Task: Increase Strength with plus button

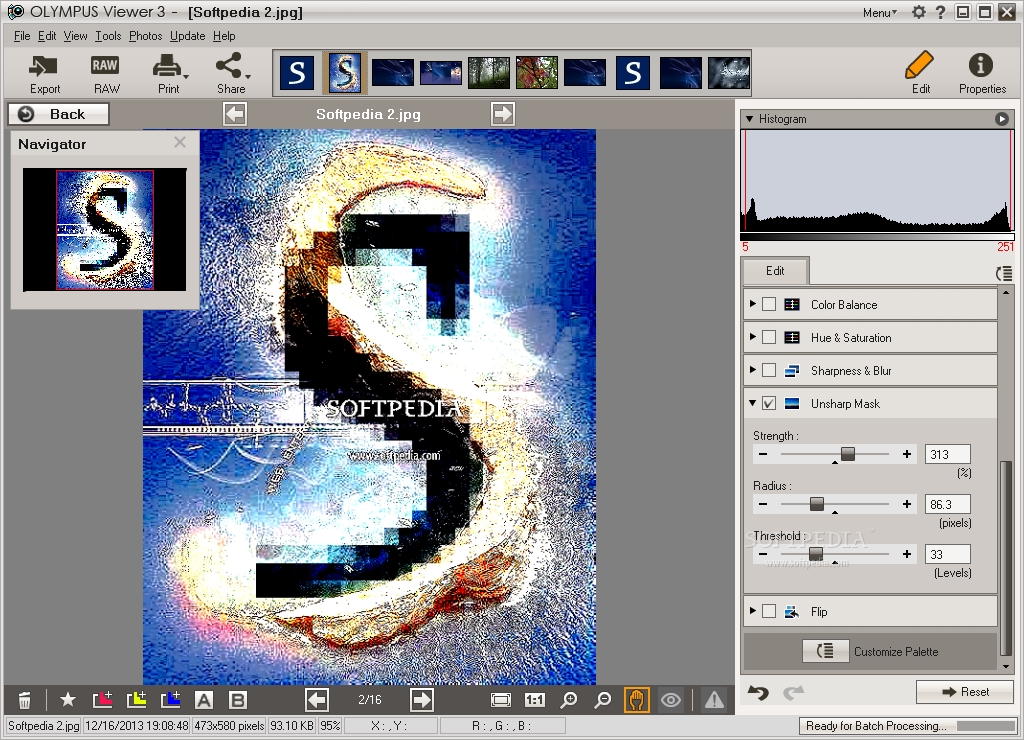Action: coord(906,454)
